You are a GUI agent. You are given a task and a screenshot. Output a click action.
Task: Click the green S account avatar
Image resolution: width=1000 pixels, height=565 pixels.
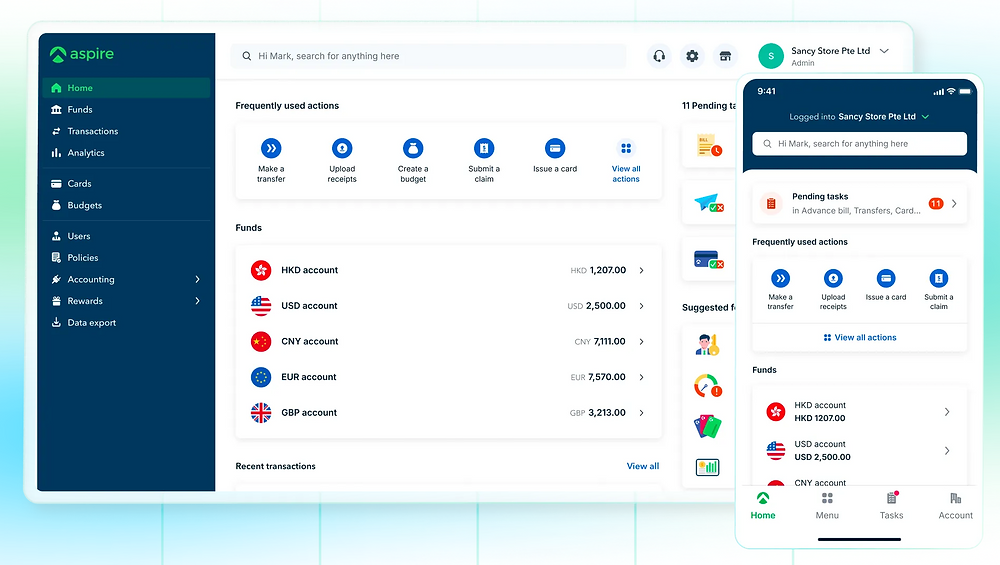tap(771, 56)
